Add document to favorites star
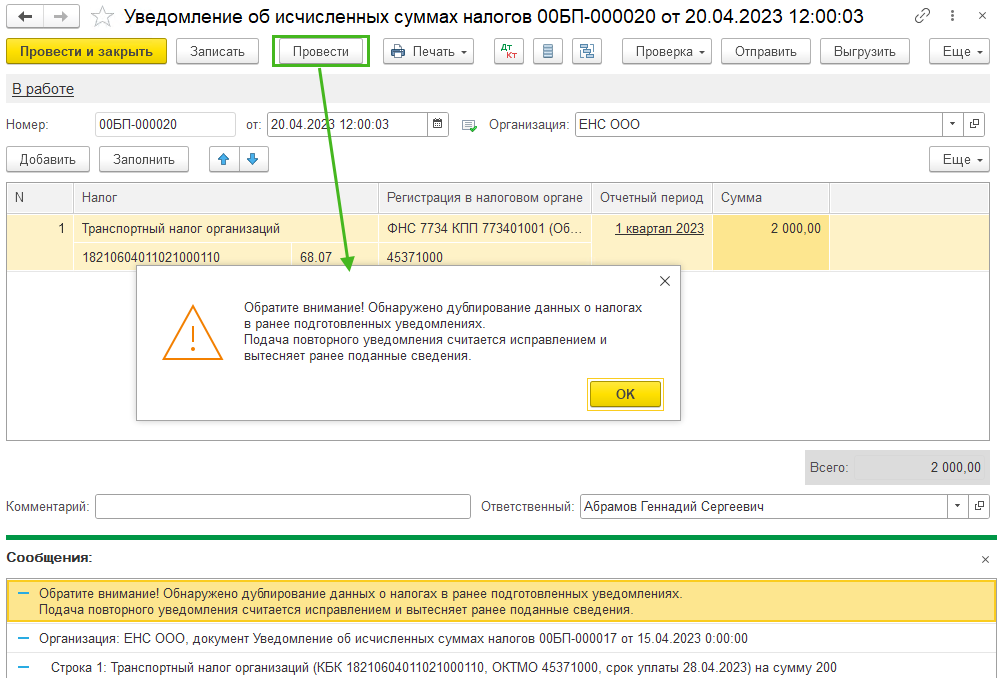This screenshot has width=1006, height=678. click(102, 17)
